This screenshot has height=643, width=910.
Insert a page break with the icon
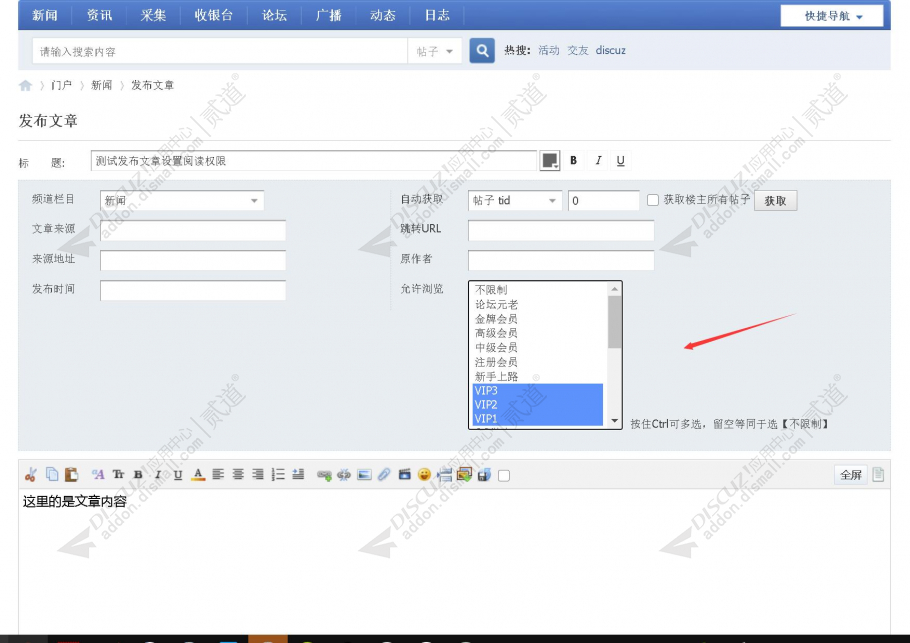click(445, 475)
